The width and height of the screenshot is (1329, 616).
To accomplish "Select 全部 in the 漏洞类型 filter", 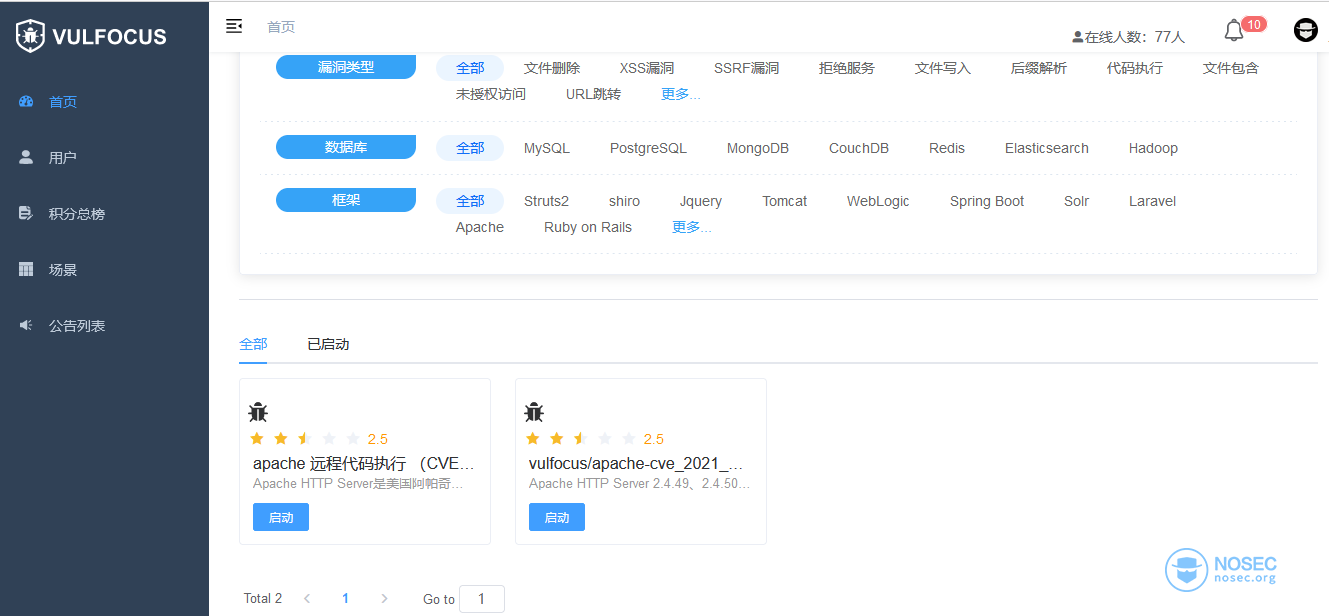I will (470, 68).
